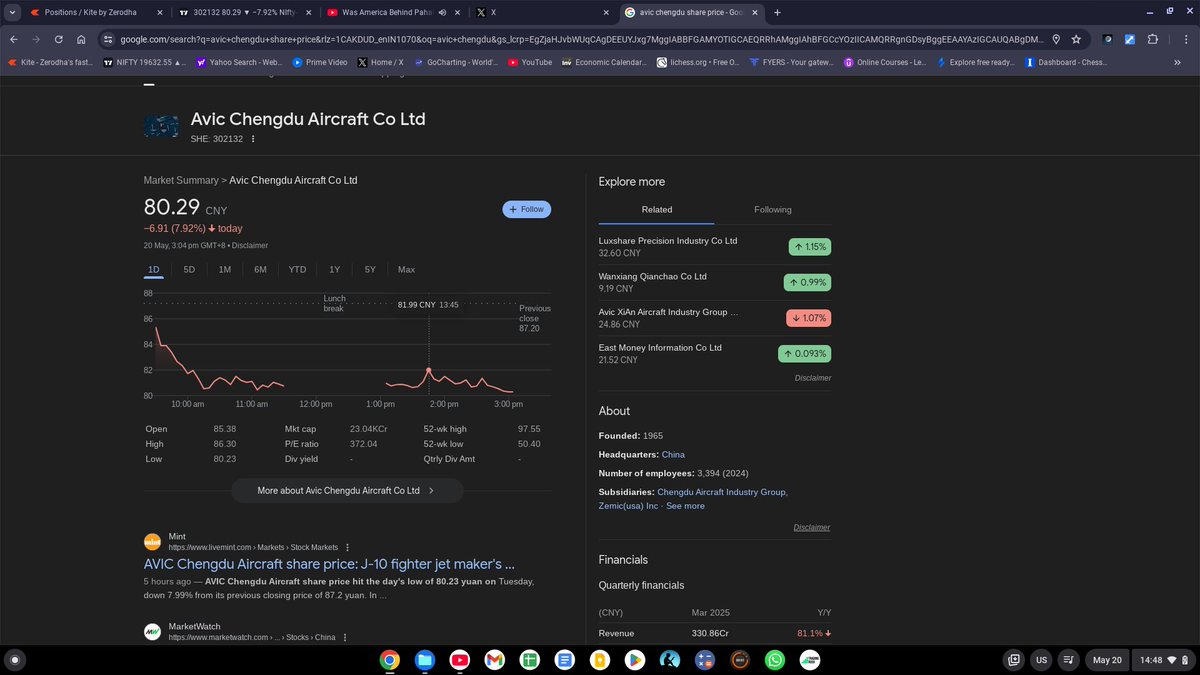Click See more under Subsidiaries
The width and height of the screenshot is (1200, 675).
(686, 506)
